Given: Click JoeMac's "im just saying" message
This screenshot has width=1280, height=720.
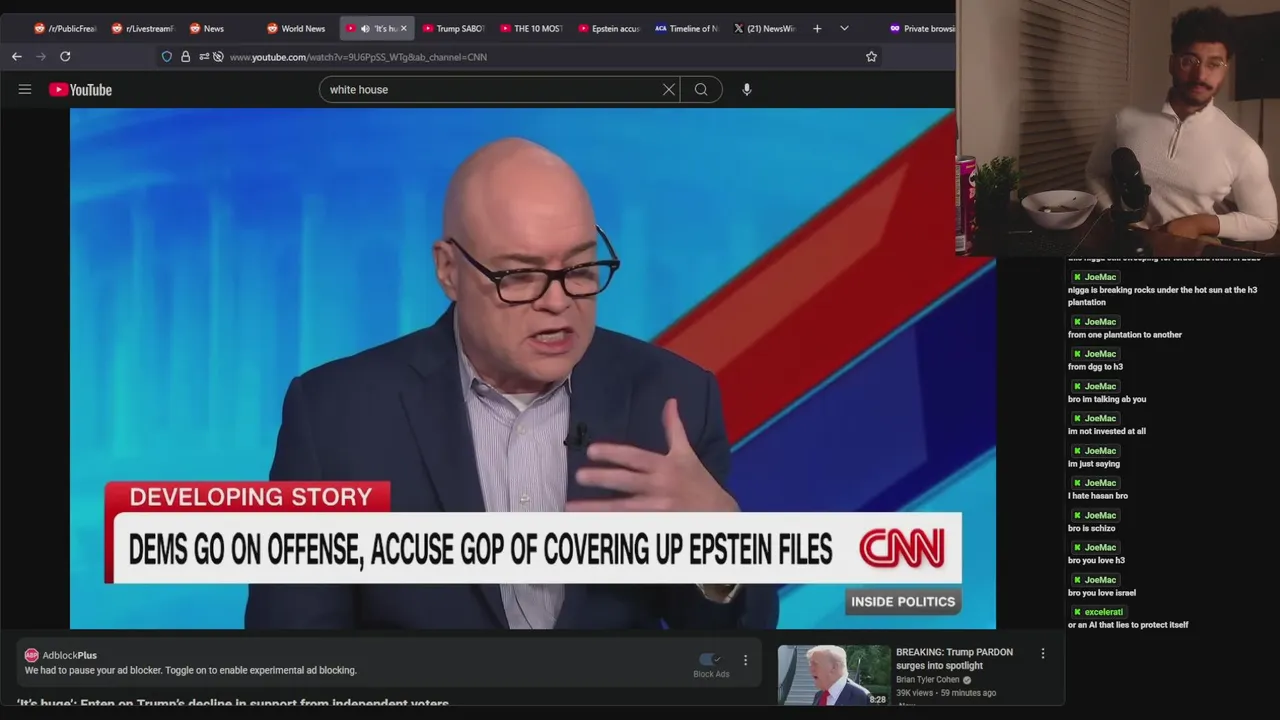Looking at the screenshot, I should click(x=1094, y=464).
